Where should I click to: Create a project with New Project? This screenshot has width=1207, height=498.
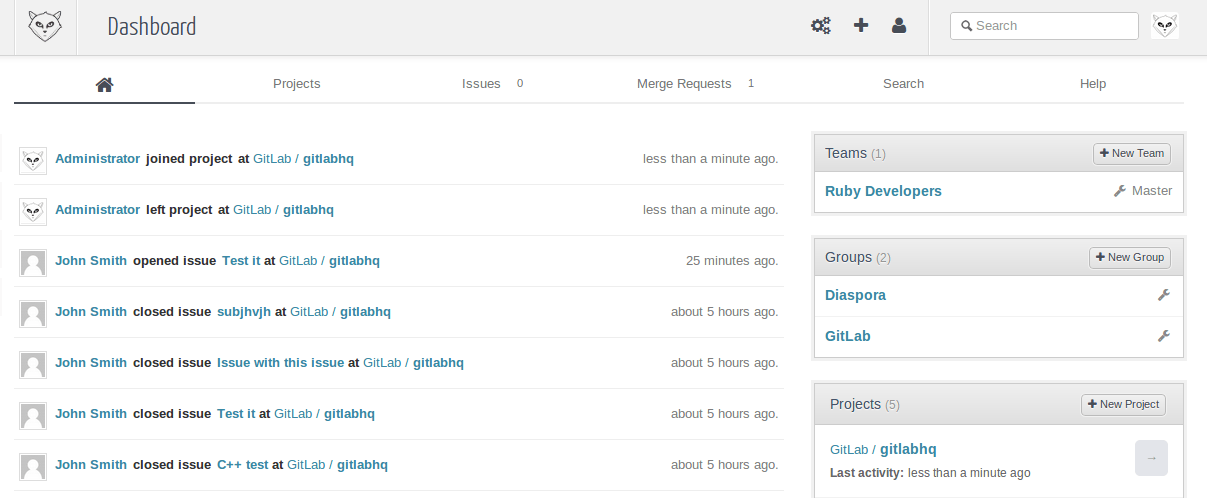coord(1123,404)
